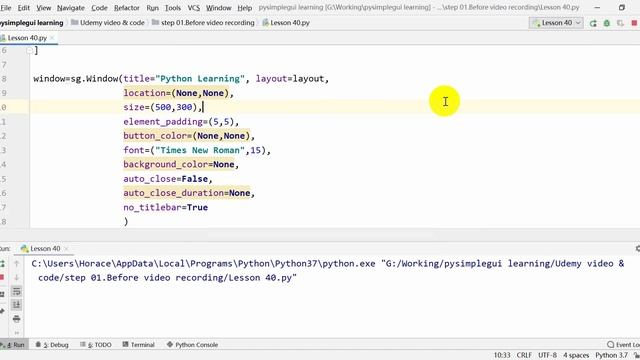
Task: Open the Event Log
Action: pyautogui.click(x=623, y=345)
